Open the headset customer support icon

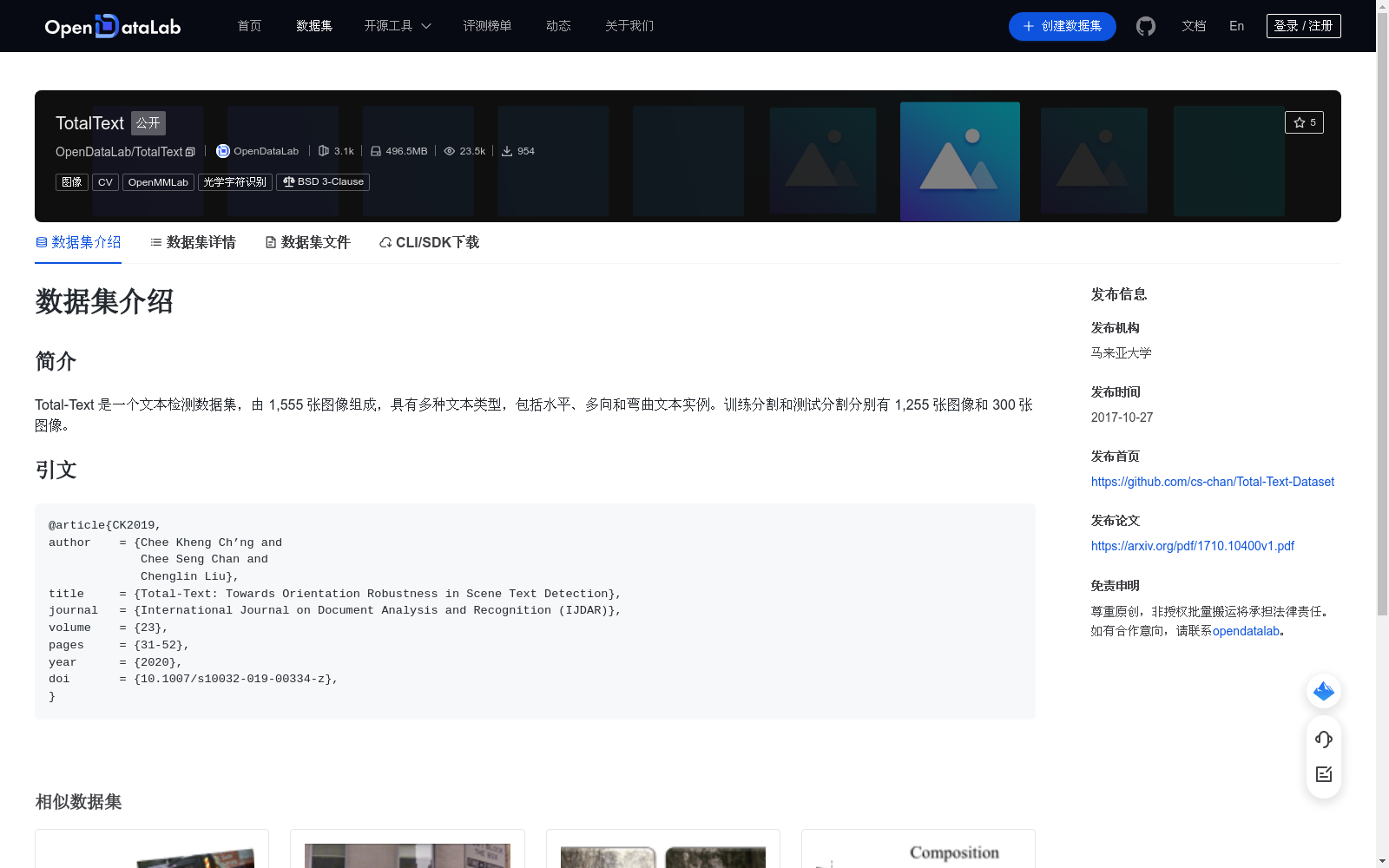(x=1324, y=740)
